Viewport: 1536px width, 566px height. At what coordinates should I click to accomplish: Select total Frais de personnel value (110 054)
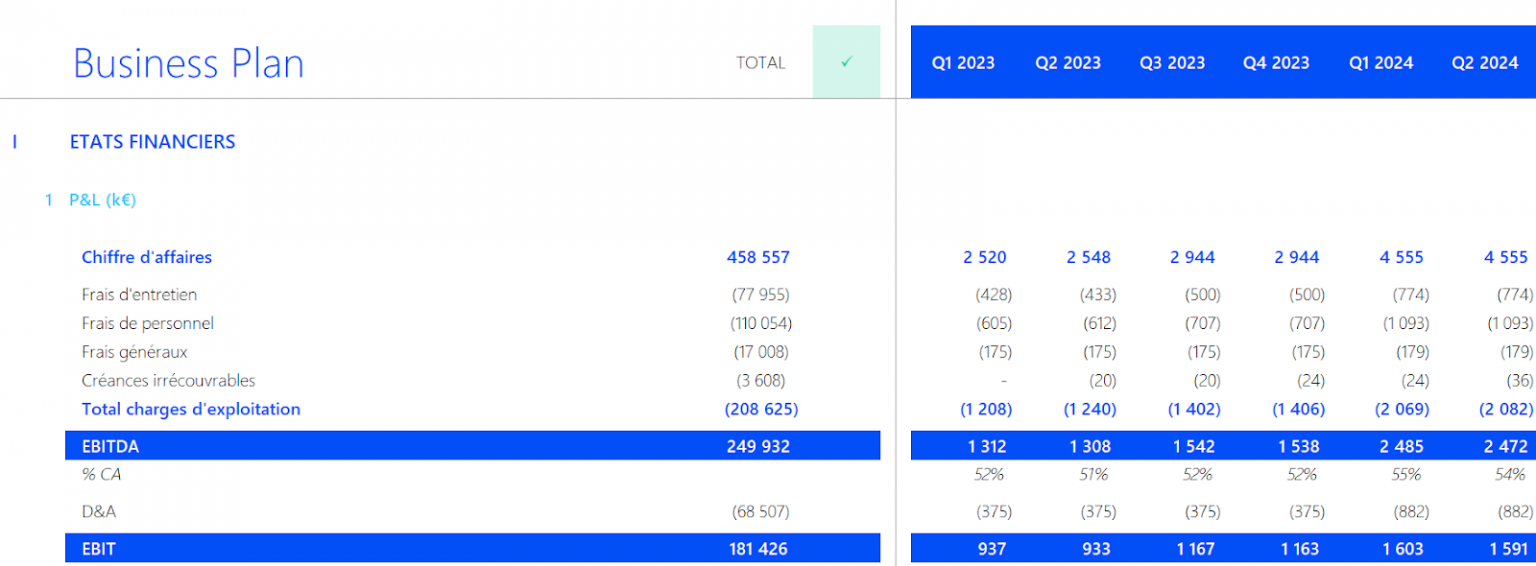(x=761, y=323)
